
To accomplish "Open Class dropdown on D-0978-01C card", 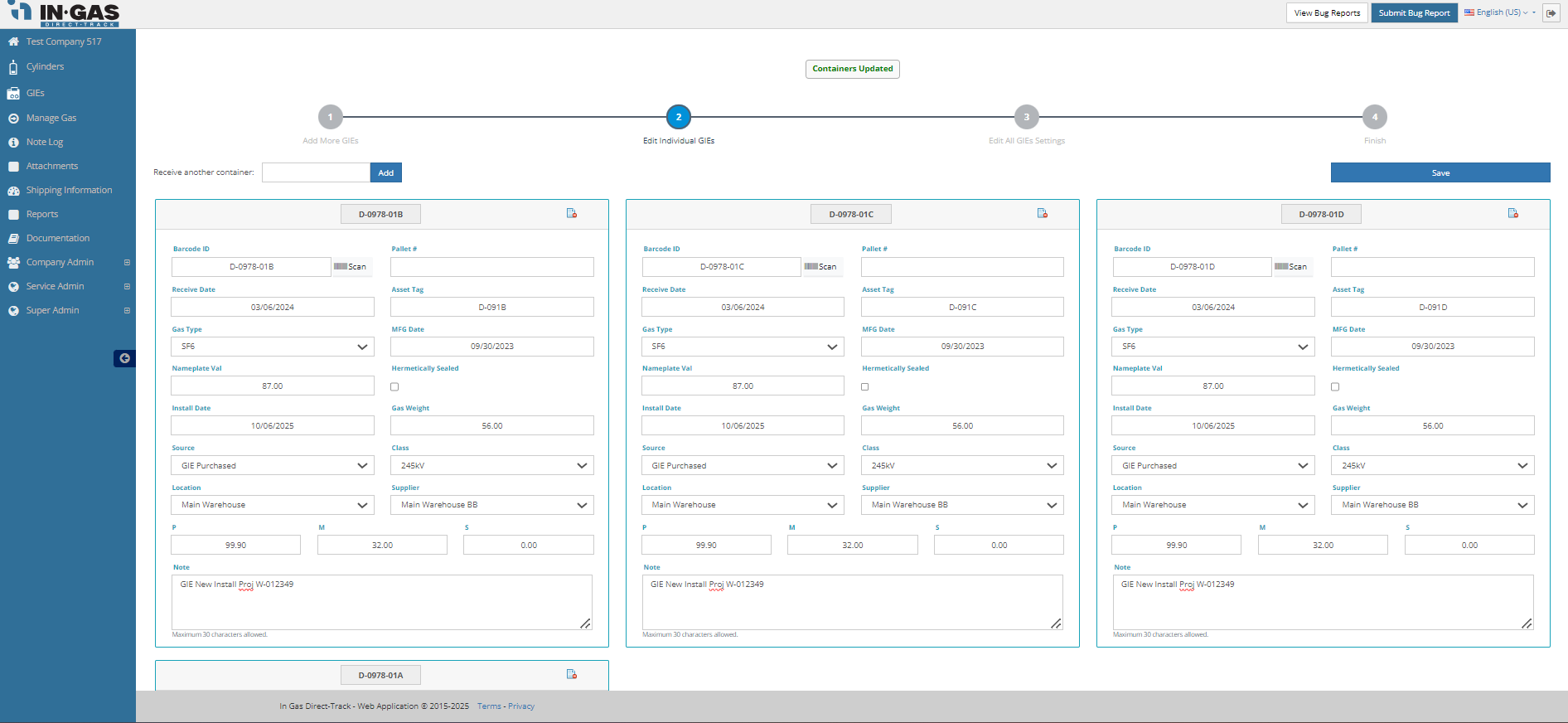I will coord(962,466).
